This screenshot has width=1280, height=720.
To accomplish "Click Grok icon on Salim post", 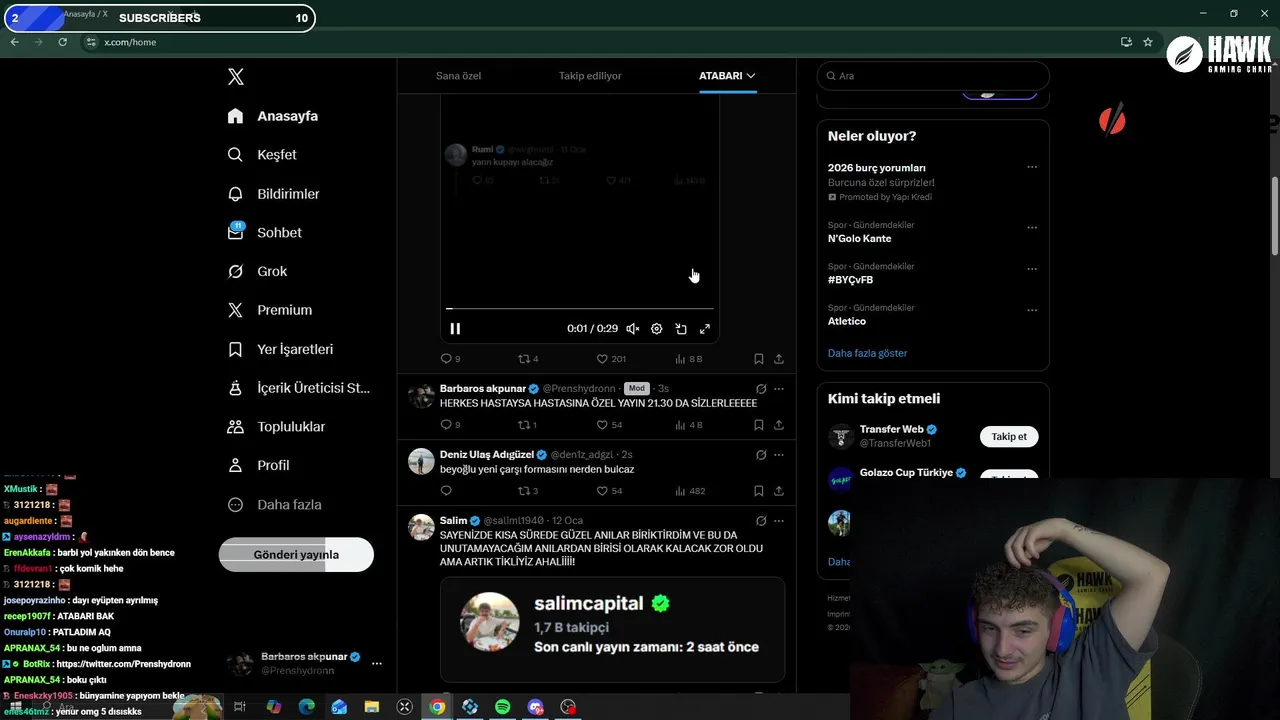I will 761,521.
